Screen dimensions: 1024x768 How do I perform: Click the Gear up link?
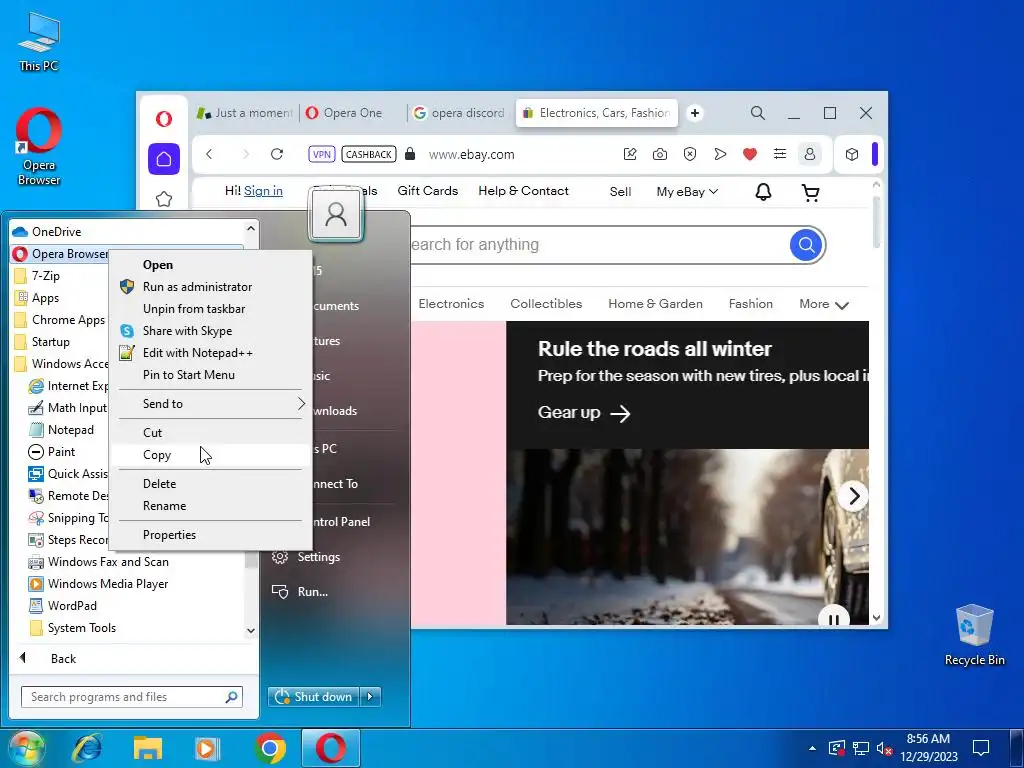pyautogui.click(x=584, y=413)
